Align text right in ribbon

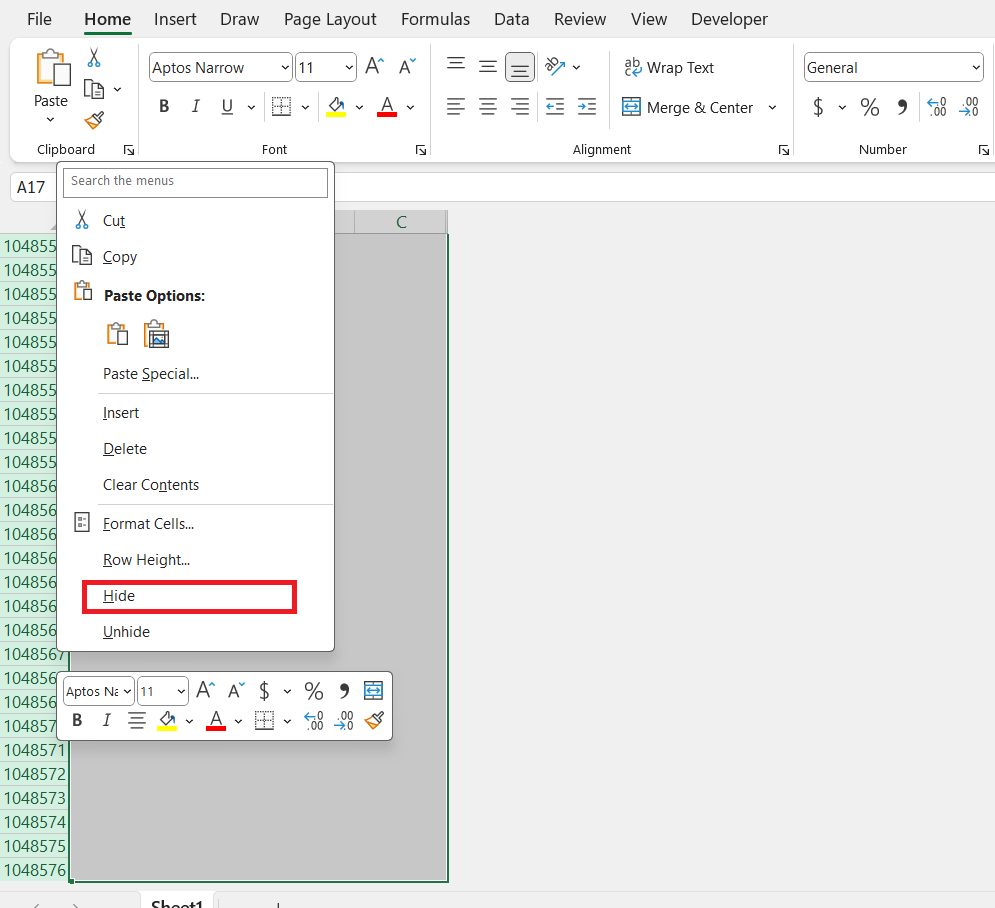pyautogui.click(x=520, y=107)
